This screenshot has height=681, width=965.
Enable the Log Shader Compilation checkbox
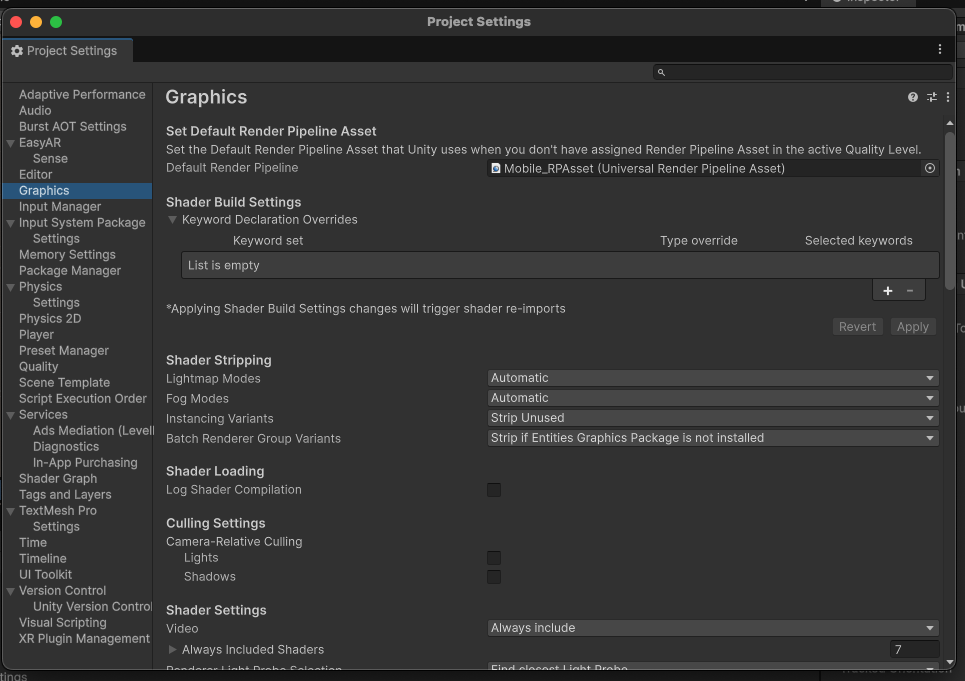(494, 490)
